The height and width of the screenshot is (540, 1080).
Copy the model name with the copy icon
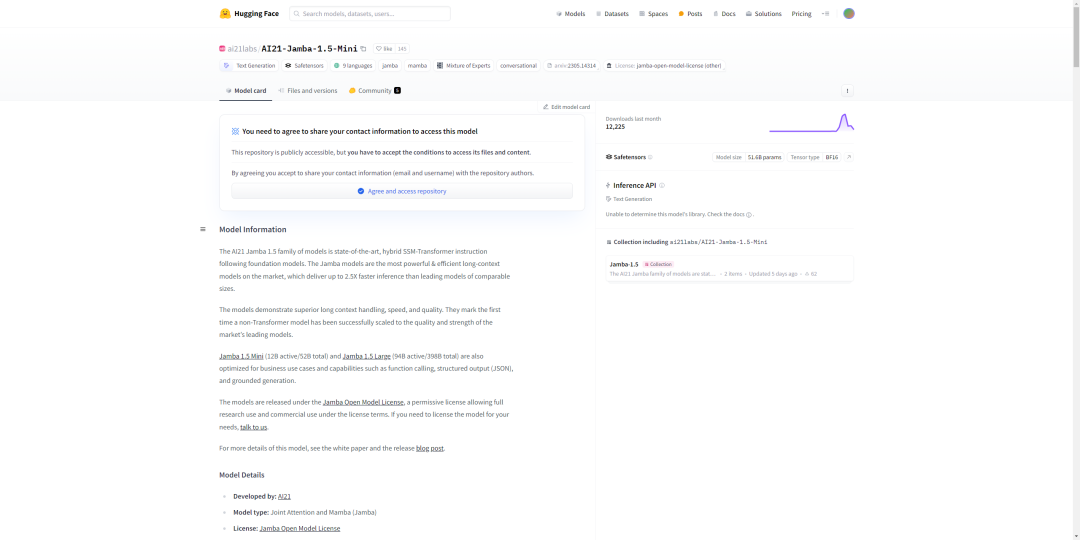[x=363, y=48]
